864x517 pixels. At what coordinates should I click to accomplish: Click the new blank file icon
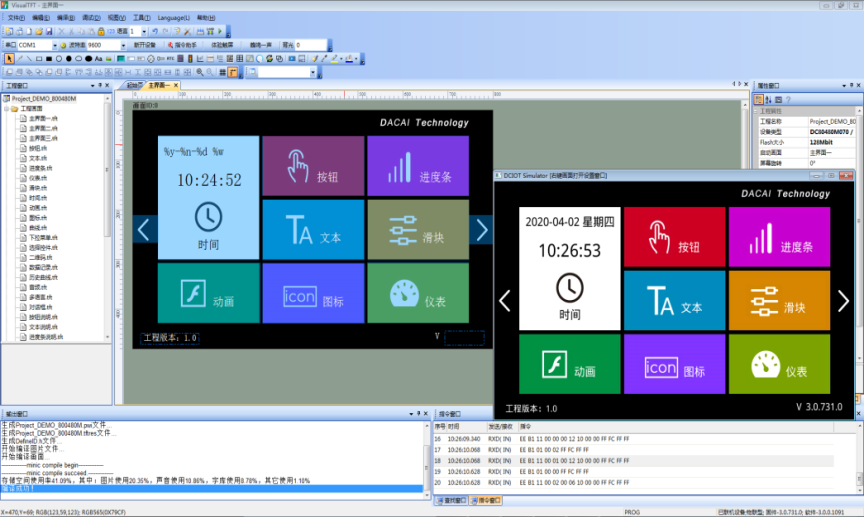click(x=29, y=31)
